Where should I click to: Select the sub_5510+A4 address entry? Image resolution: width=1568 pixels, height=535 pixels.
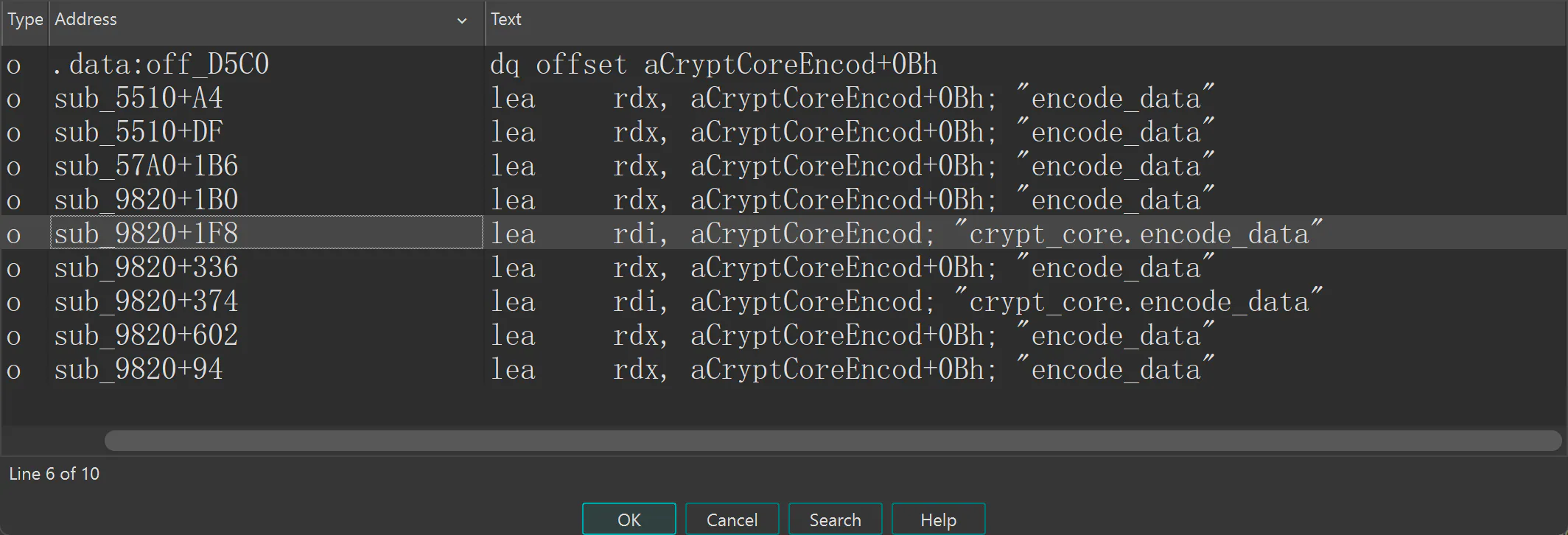pos(139,99)
